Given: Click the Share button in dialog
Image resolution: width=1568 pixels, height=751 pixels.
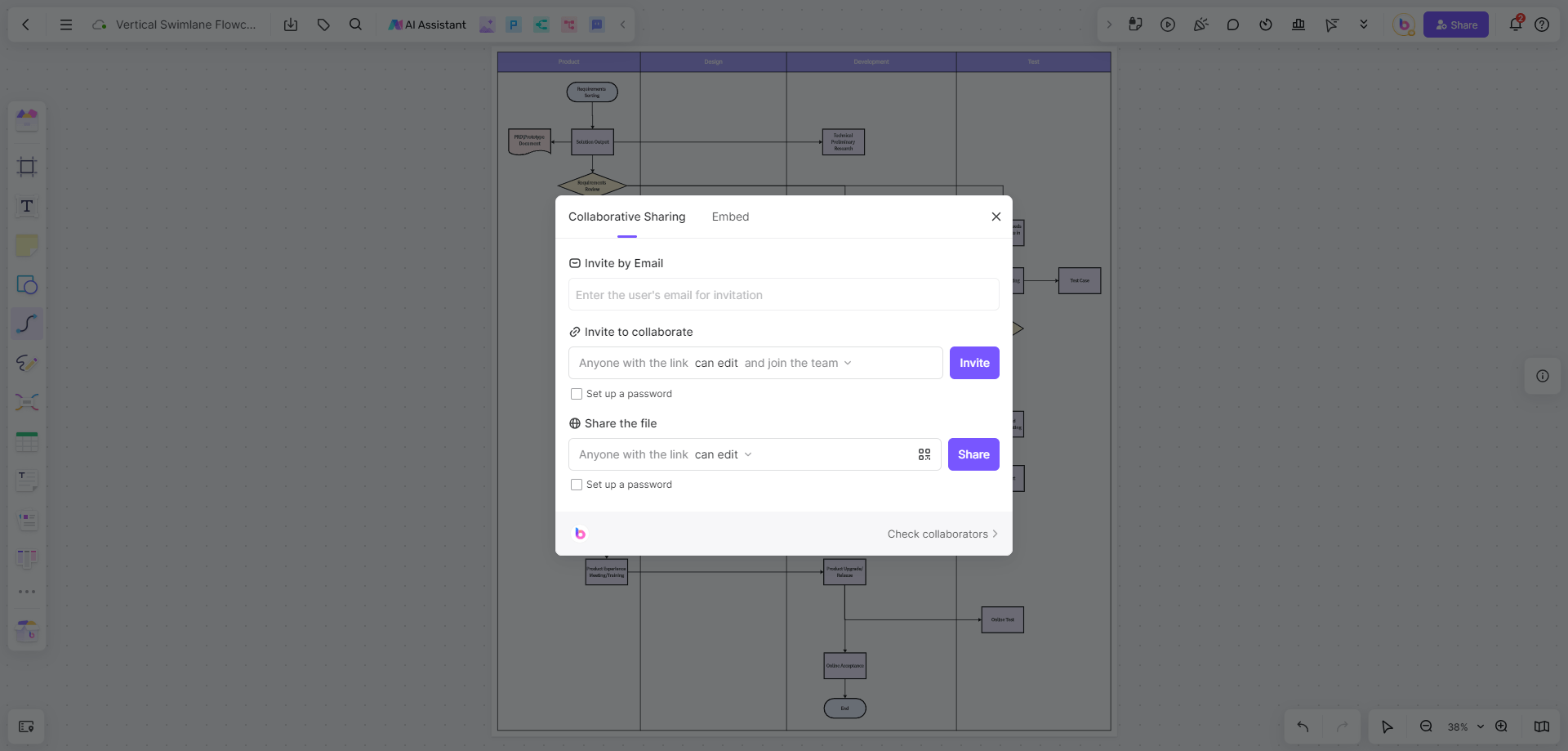Looking at the screenshot, I should (x=973, y=454).
